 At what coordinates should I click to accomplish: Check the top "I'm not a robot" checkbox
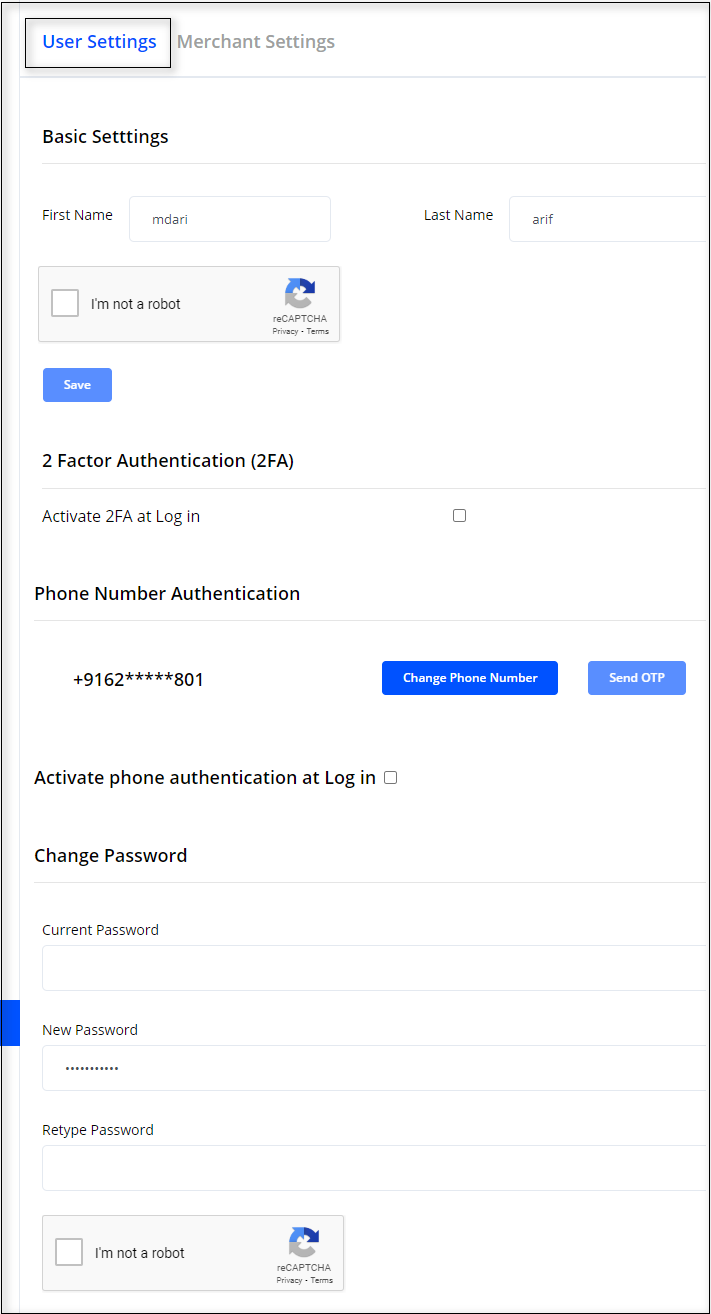65,303
